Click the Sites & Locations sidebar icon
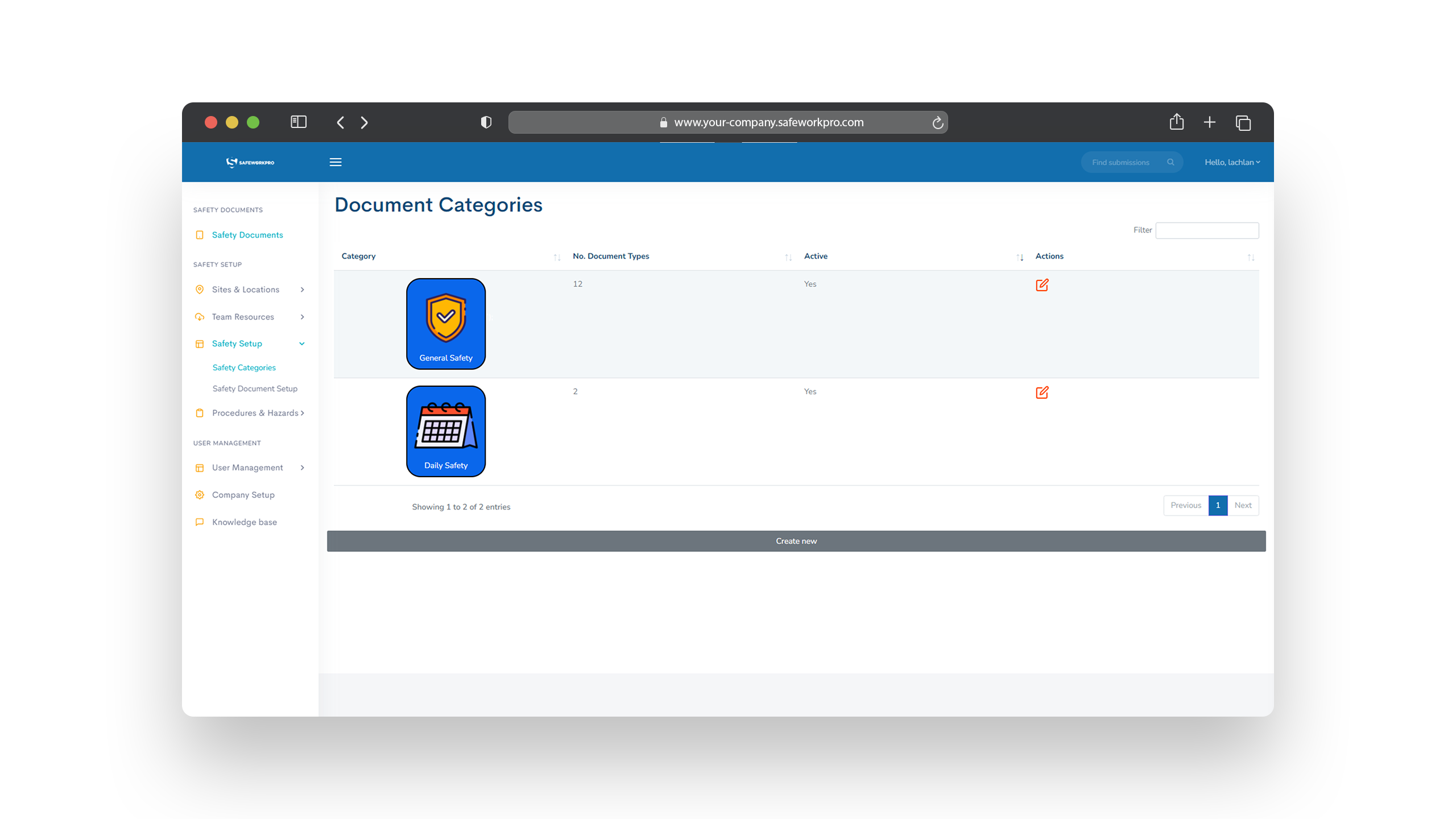The image size is (1456, 819). tap(200, 289)
